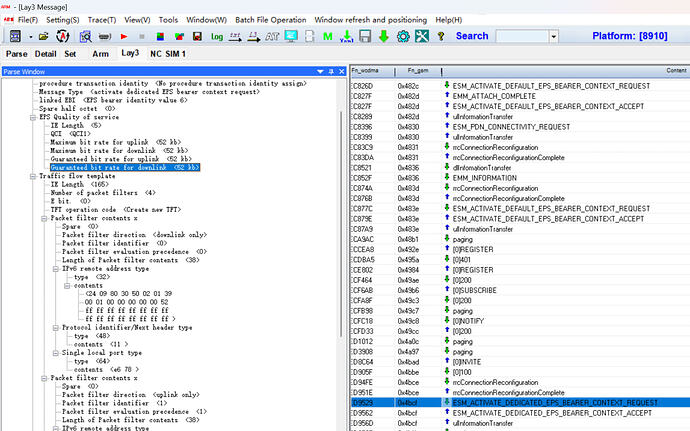Screen dimensions: 690x431
Task: Click the circular refresh icon with red A
Action: (x=63, y=36)
